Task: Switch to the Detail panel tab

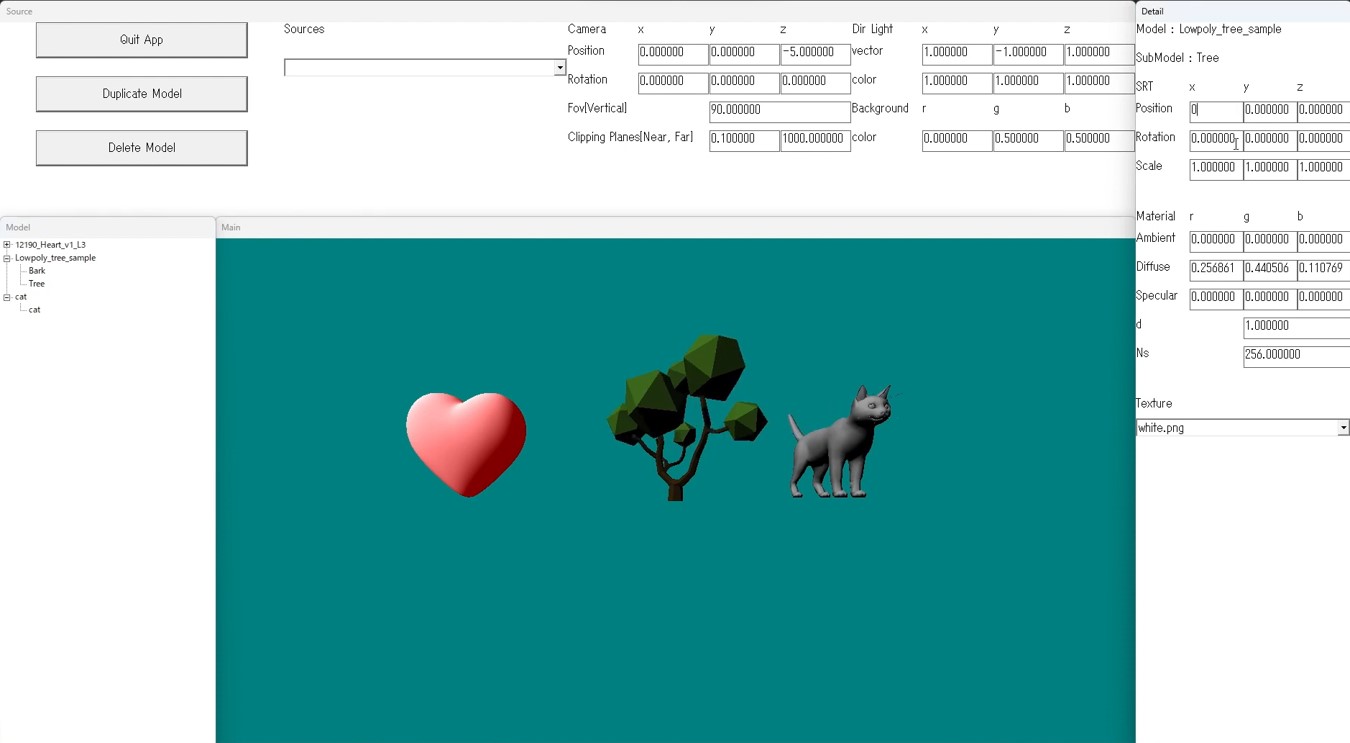Action: 1152,12
